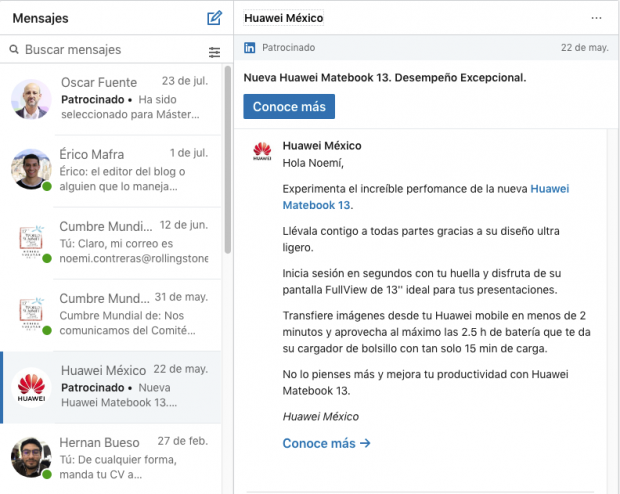Click the conversation list scrollbar
Viewport: 620px width, 494px height.
point(228,159)
